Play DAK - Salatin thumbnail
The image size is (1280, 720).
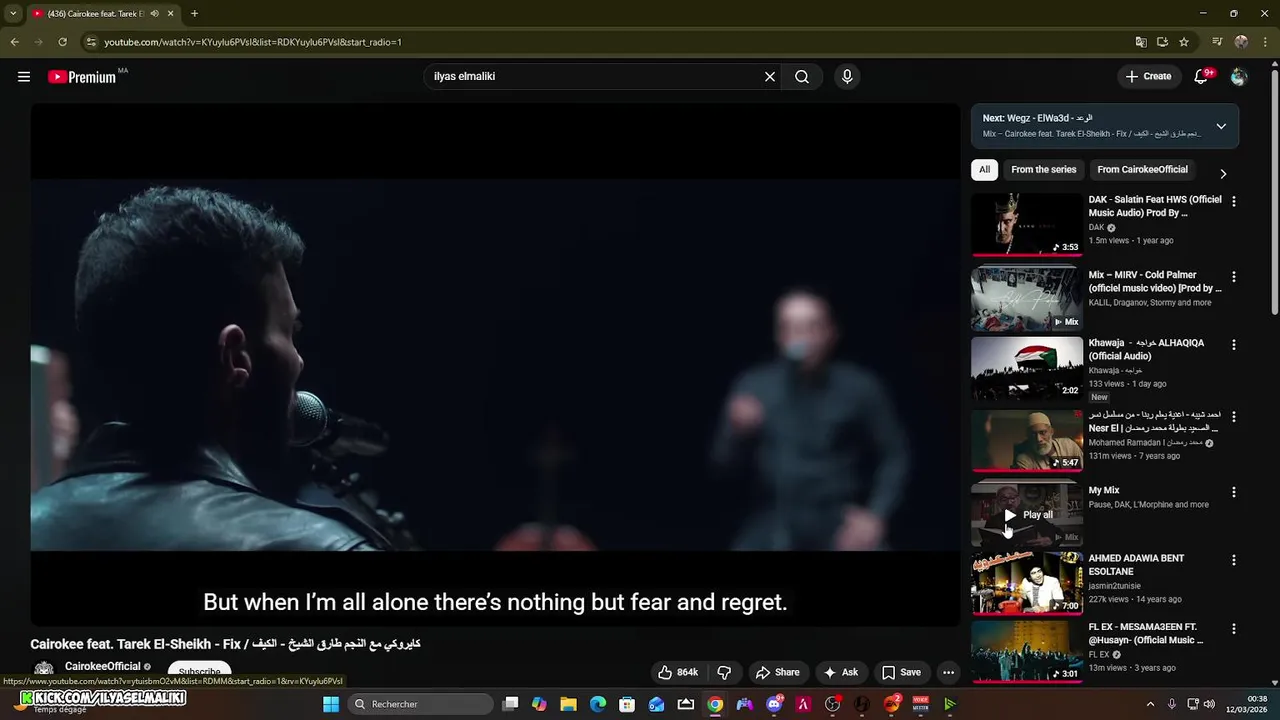tap(1027, 225)
